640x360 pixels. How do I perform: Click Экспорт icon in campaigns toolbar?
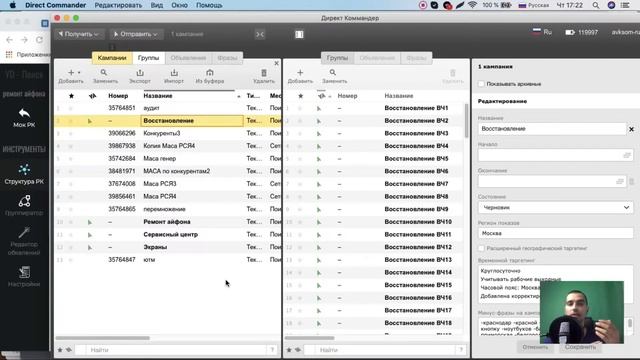tap(140, 73)
